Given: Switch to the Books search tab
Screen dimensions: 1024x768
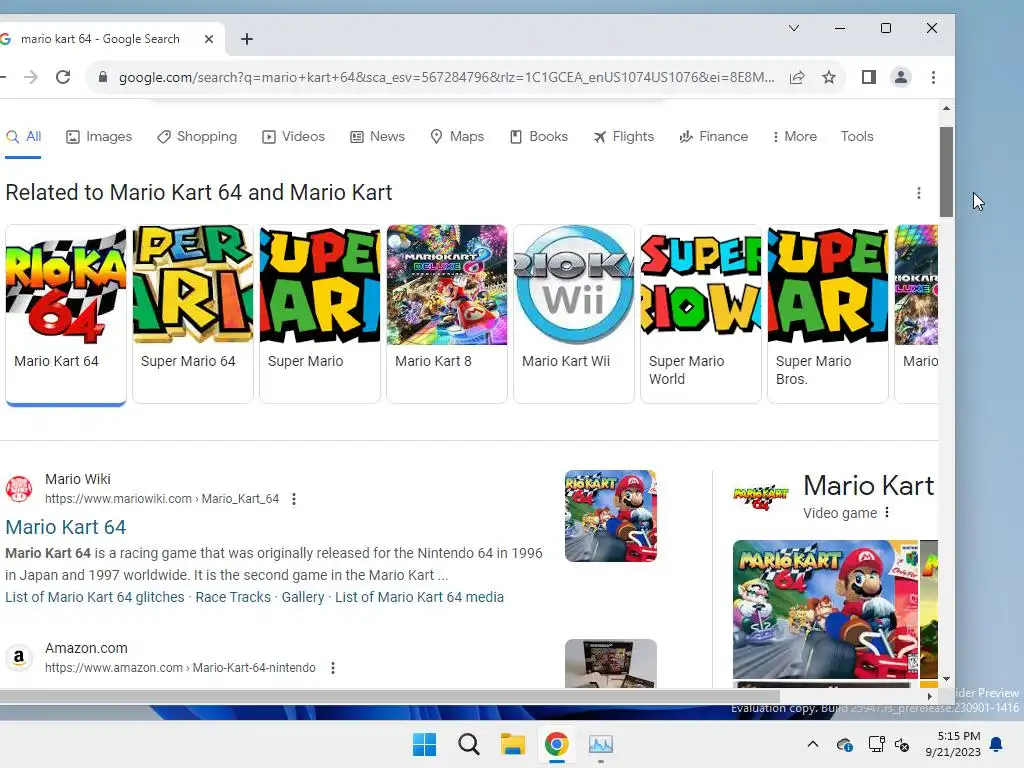Looking at the screenshot, I should (539, 136).
